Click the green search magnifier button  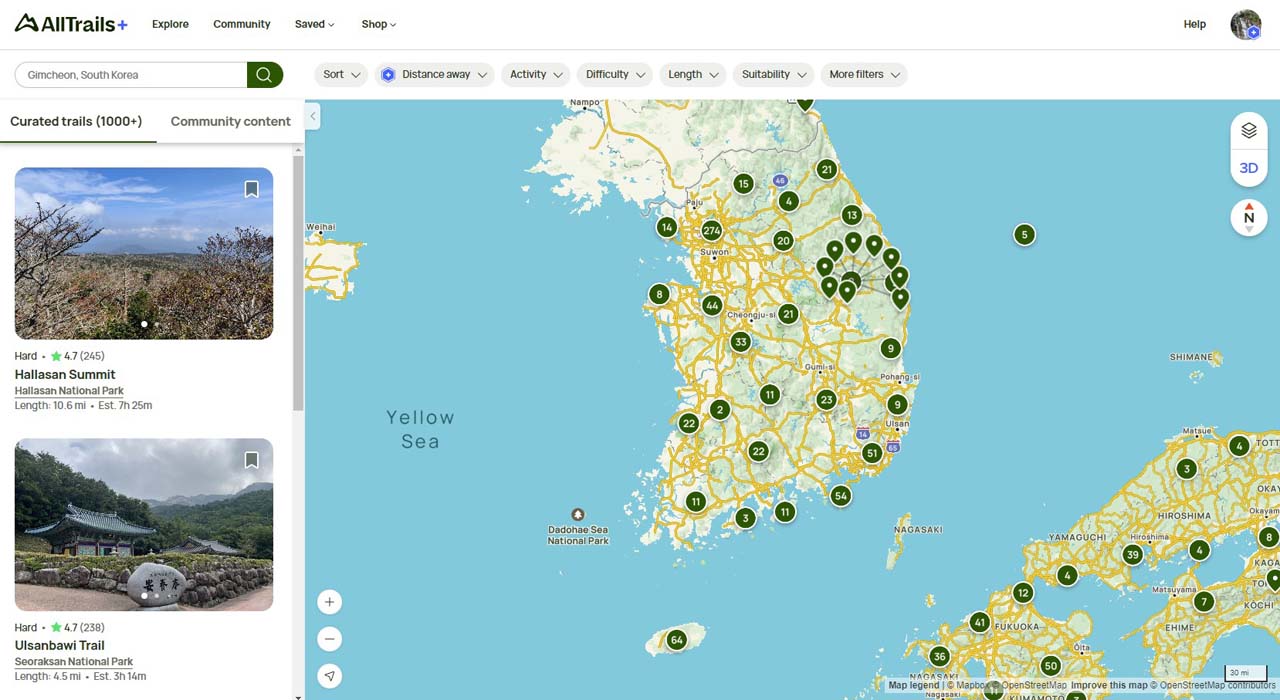pyautogui.click(x=265, y=75)
